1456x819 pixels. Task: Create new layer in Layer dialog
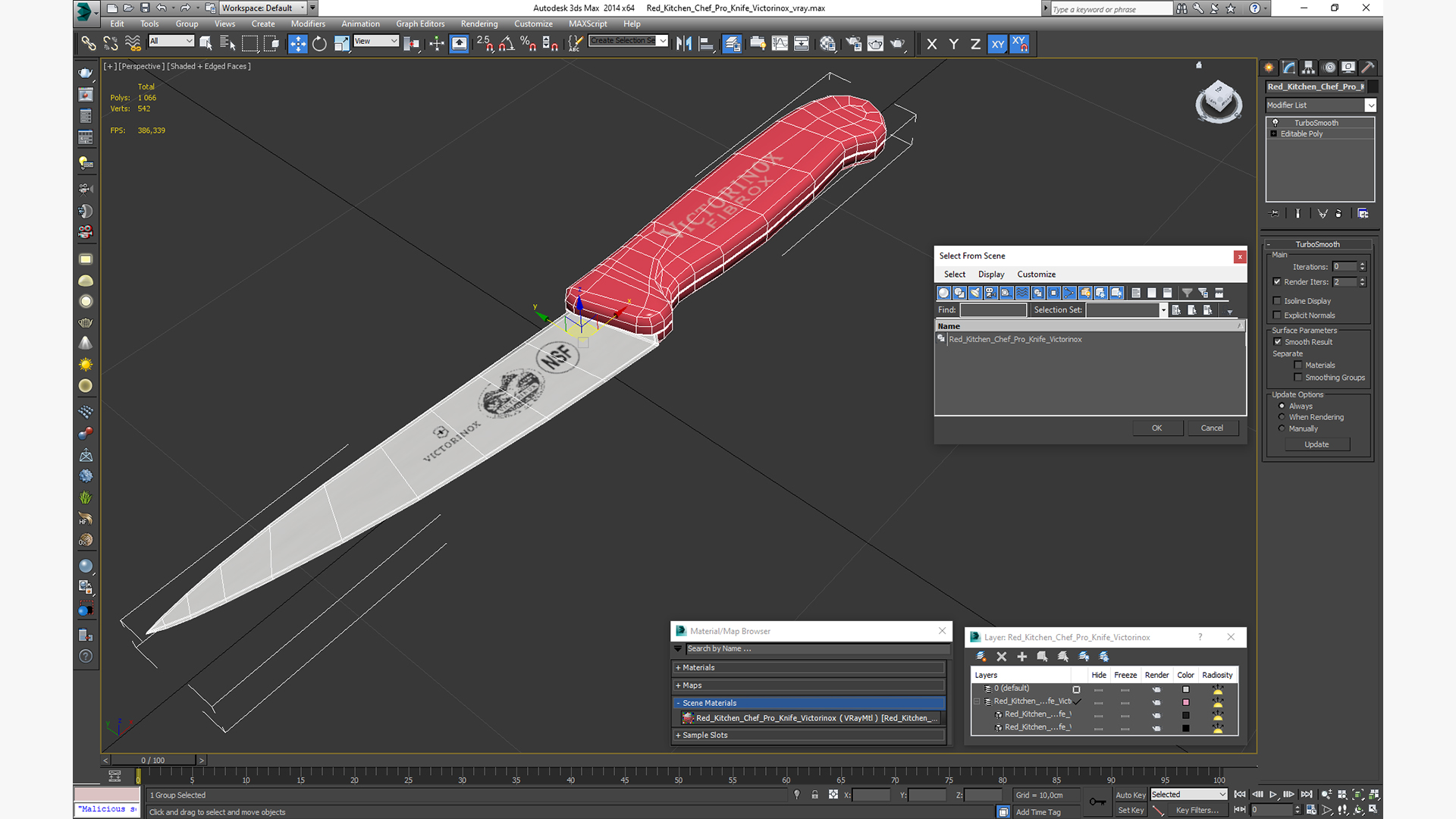981,657
